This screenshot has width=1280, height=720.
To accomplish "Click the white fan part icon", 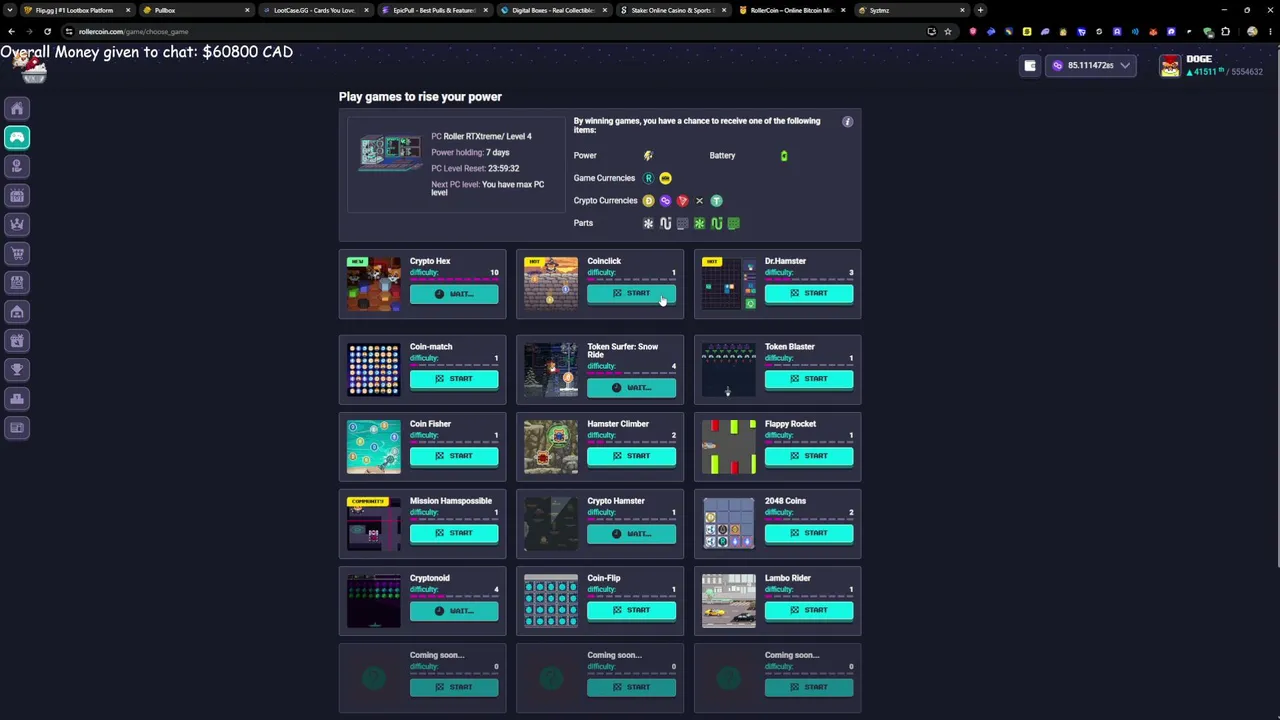I will coord(648,224).
